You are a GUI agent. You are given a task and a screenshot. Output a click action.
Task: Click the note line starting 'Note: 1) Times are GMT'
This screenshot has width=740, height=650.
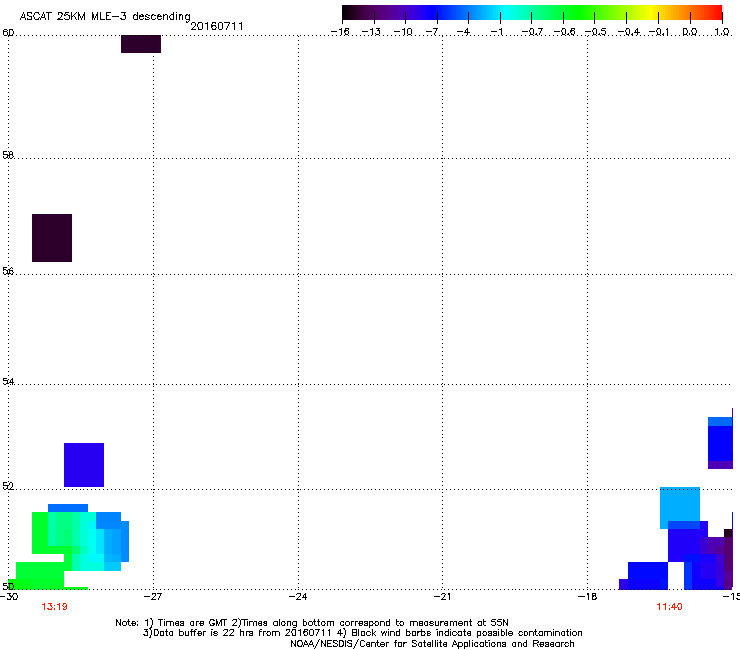click(312, 623)
